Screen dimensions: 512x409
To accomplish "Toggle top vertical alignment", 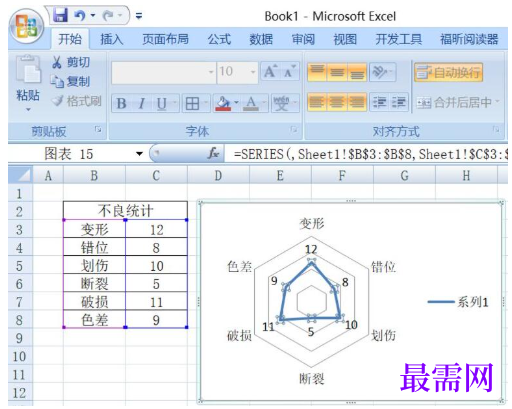I will coord(317,72).
